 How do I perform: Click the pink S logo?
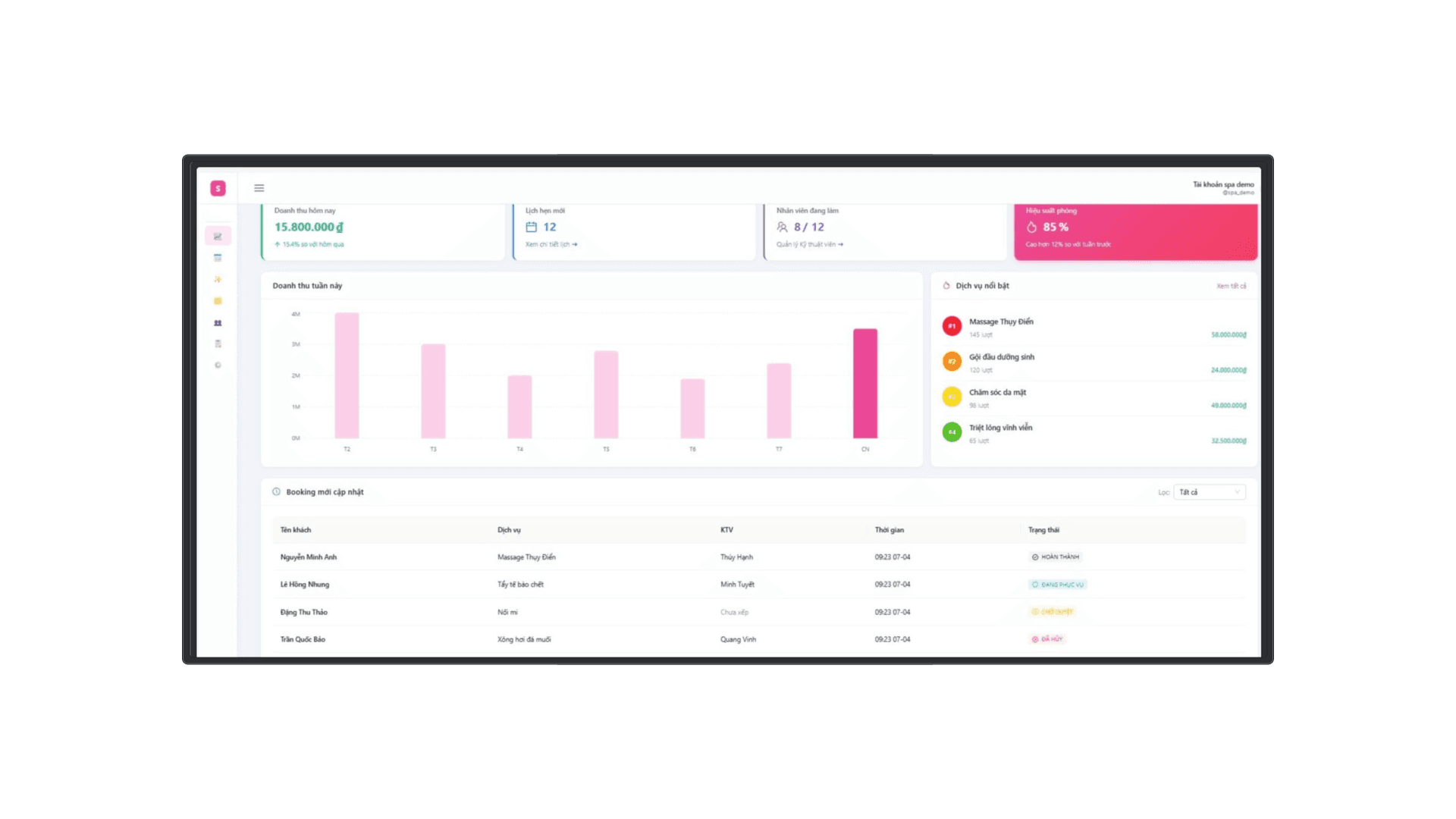click(x=218, y=188)
